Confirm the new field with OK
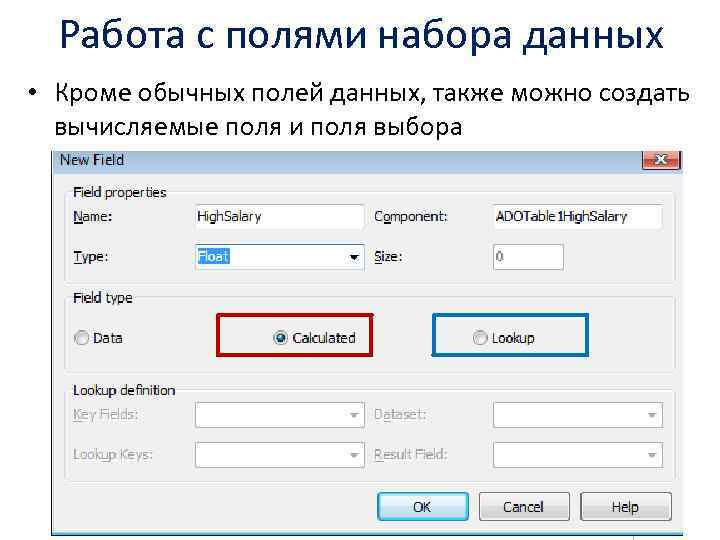This screenshot has height=540, width=720. click(x=423, y=506)
